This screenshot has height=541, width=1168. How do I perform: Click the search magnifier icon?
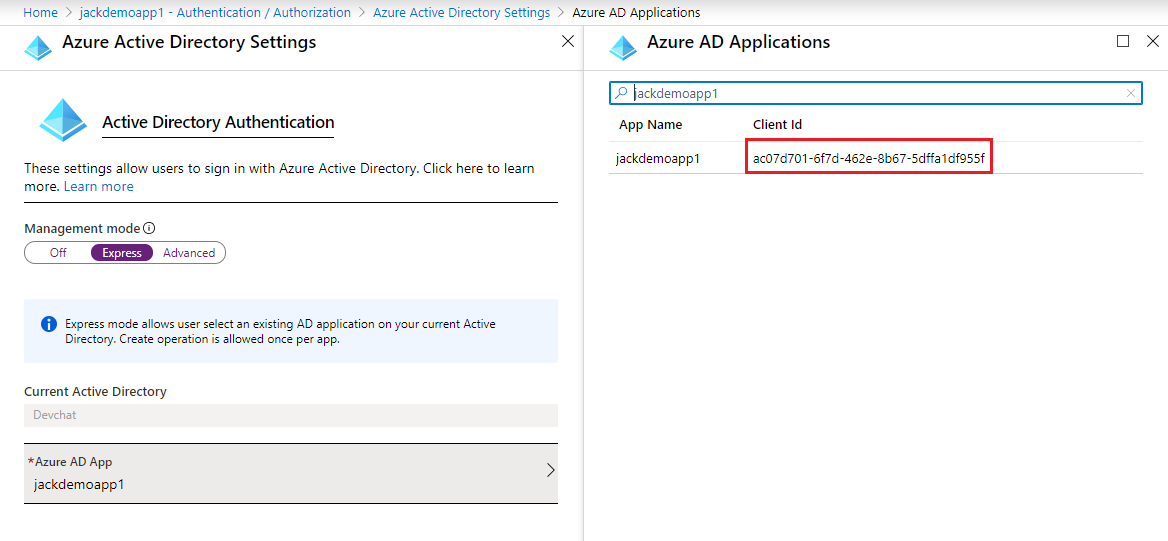click(x=622, y=93)
